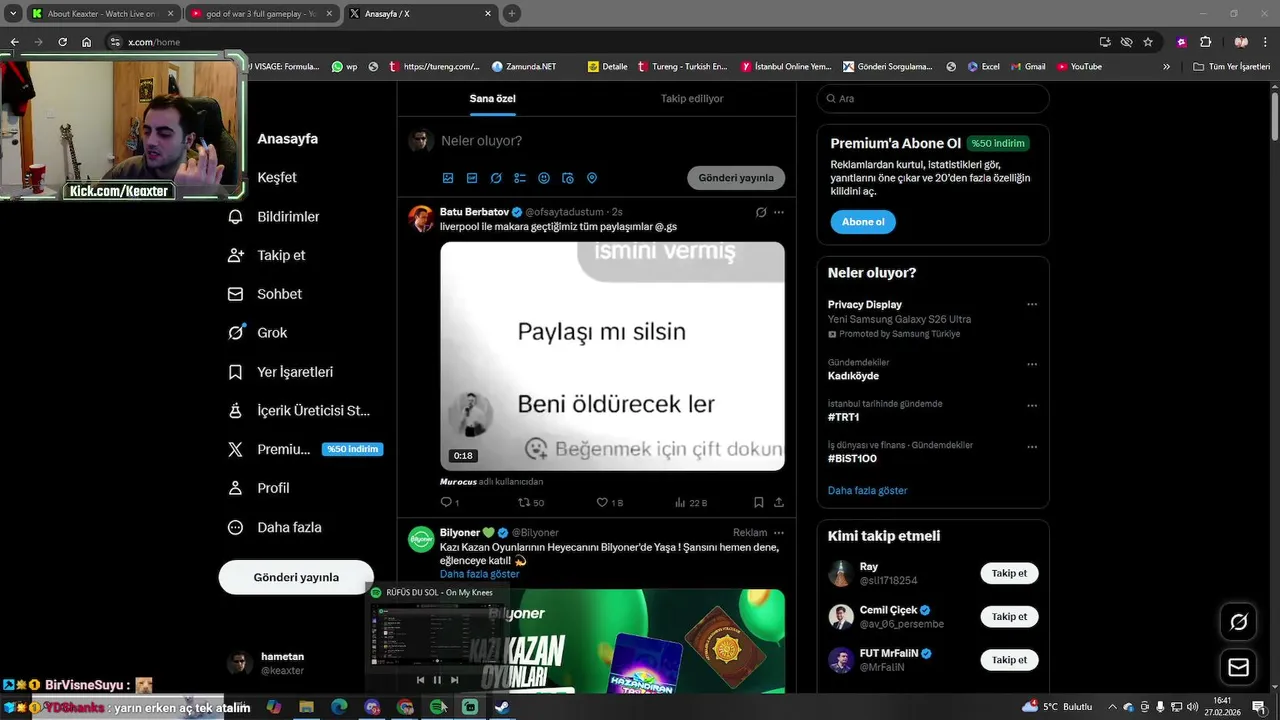Follow Ray with Takip et button
Image resolution: width=1280 pixels, height=720 pixels.
1009,574
